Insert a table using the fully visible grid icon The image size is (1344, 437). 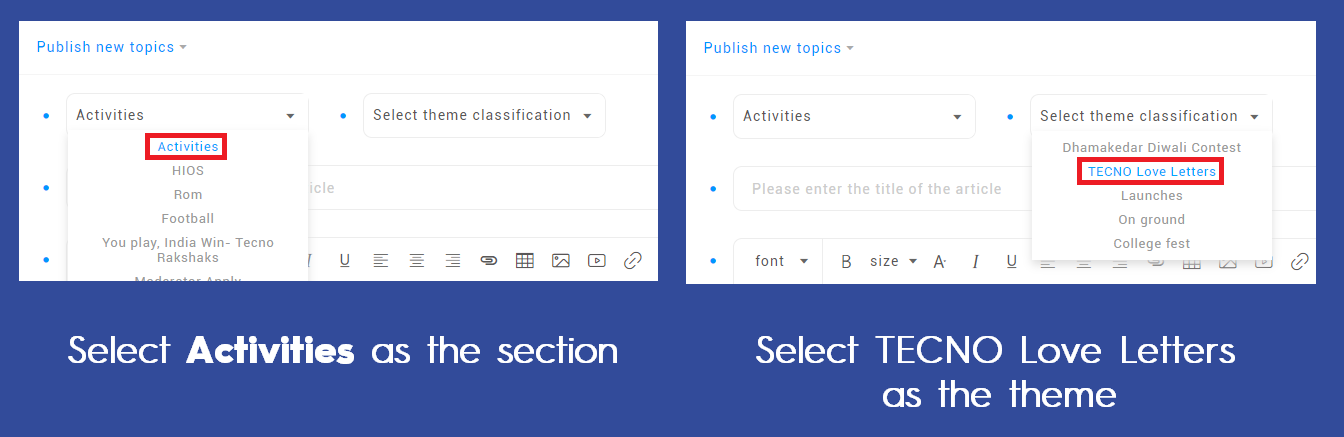coord(525,261)
